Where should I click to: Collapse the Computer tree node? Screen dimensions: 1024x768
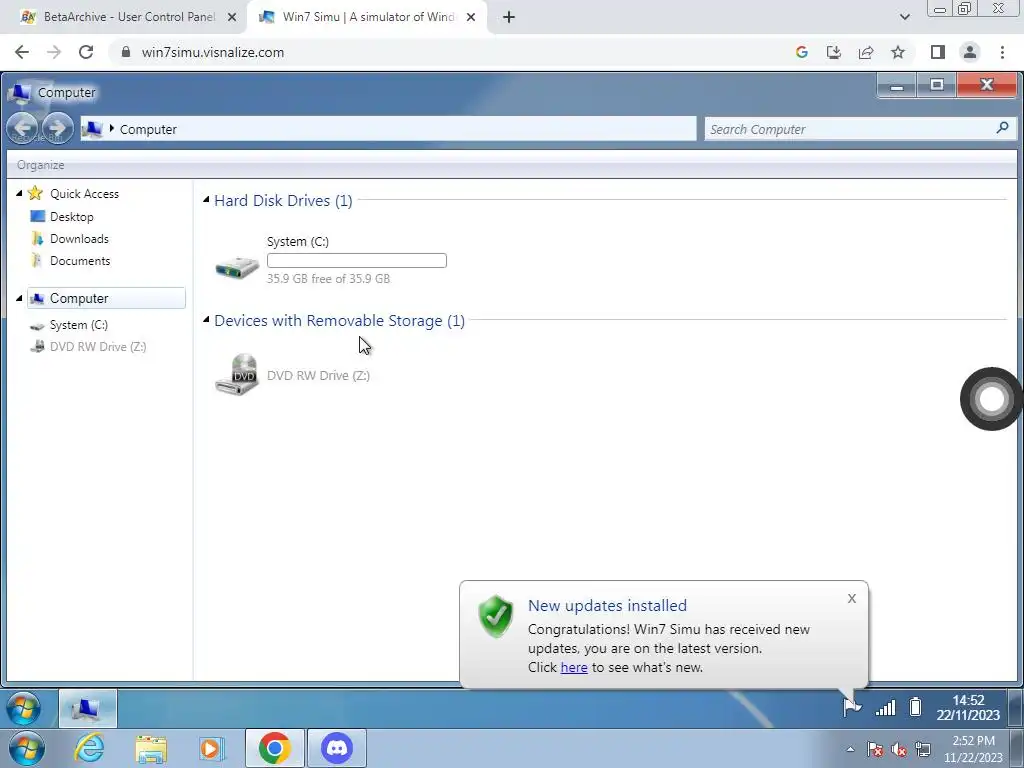click(19, 298)
